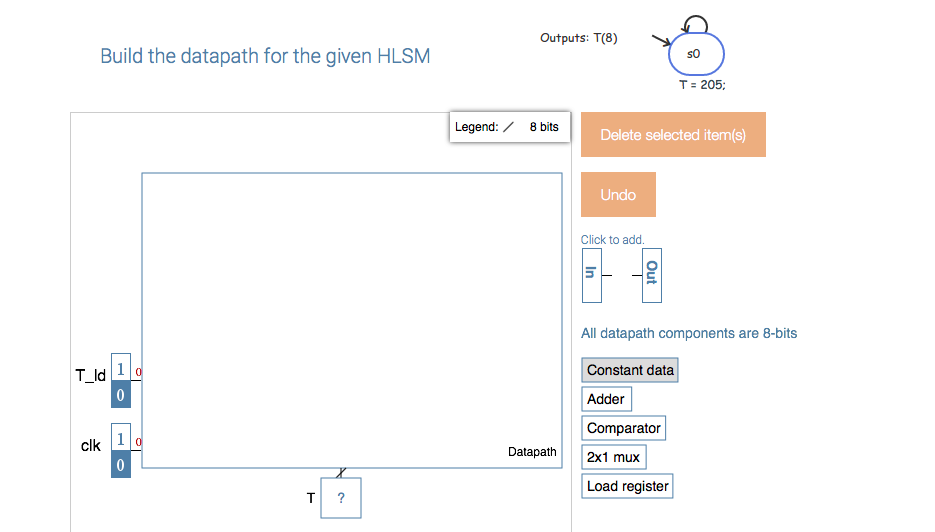
Task: Set T_ld input to 1
Action: coord(120,368)
